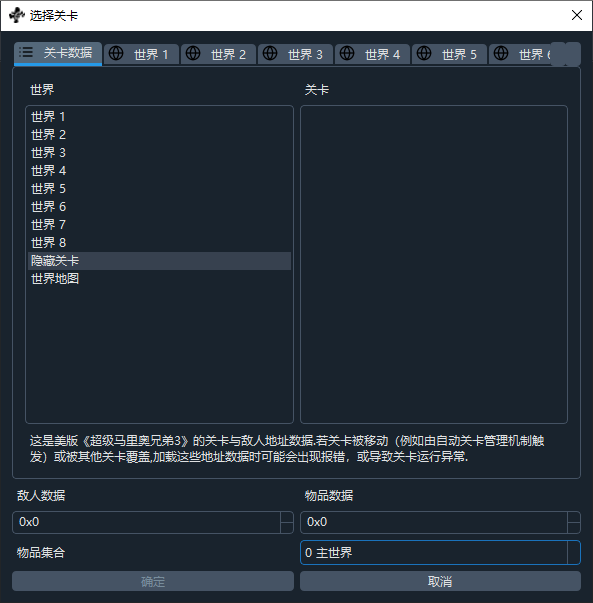Viewport: 593px width, 603px height.
Task: Increase the 物品数据 value with the up arrow
Action: 574,517
